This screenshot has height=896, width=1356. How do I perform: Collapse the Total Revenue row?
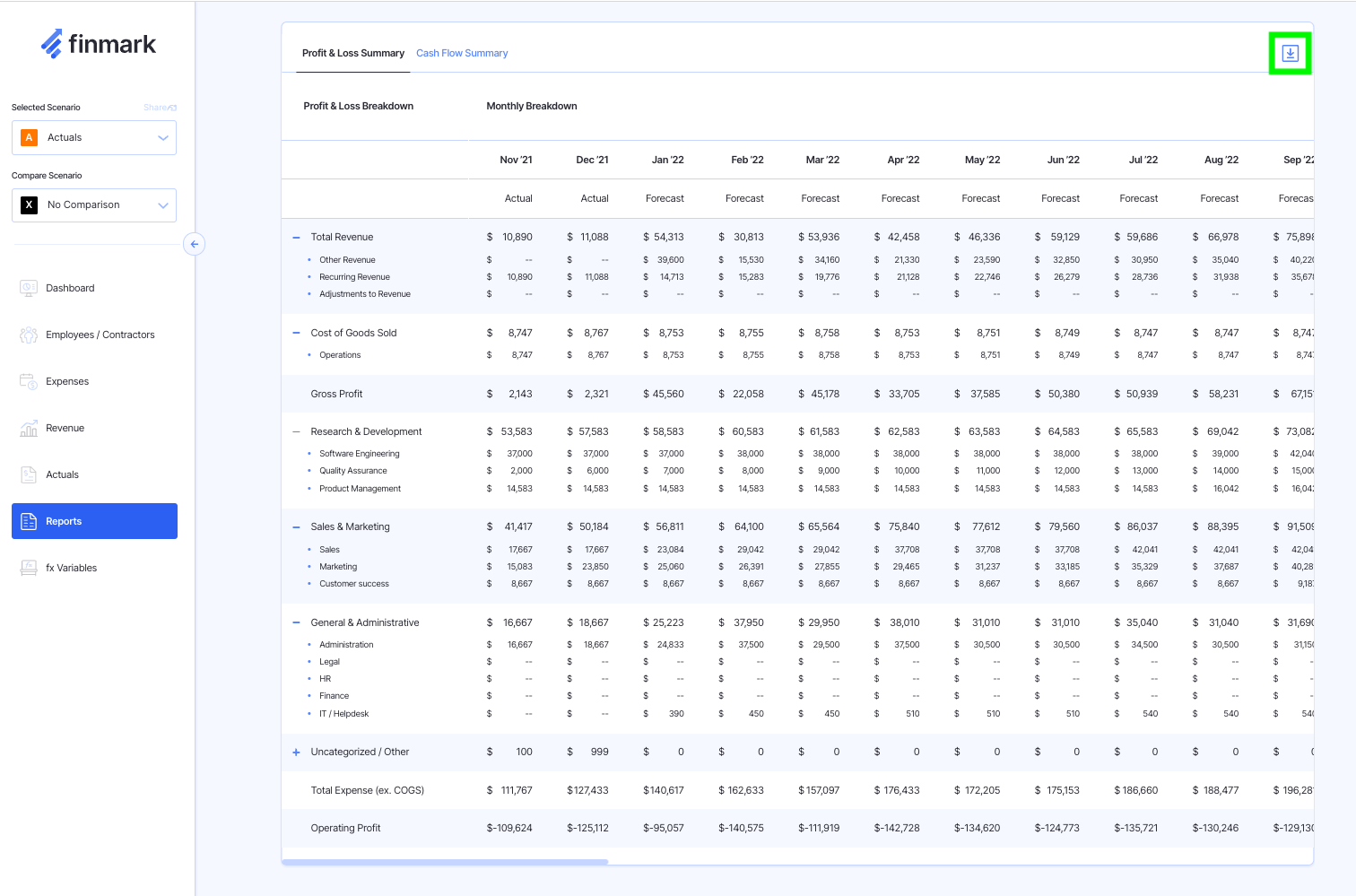tap(296, 238)
